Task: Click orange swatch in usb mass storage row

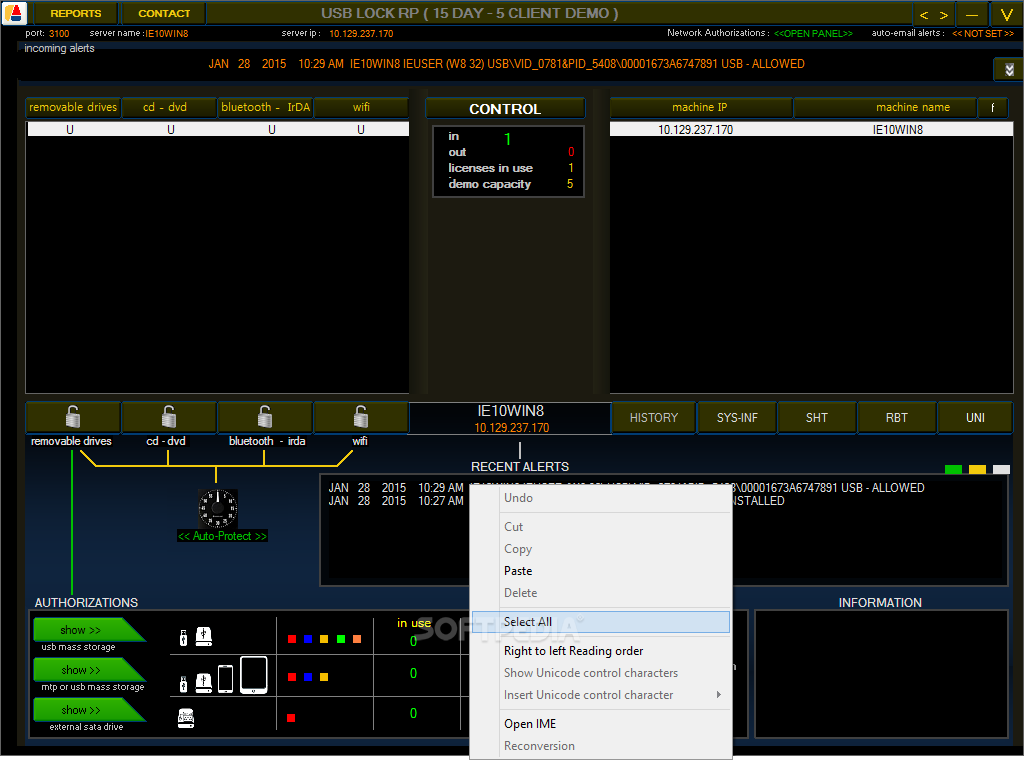Action: coord(357,639)
